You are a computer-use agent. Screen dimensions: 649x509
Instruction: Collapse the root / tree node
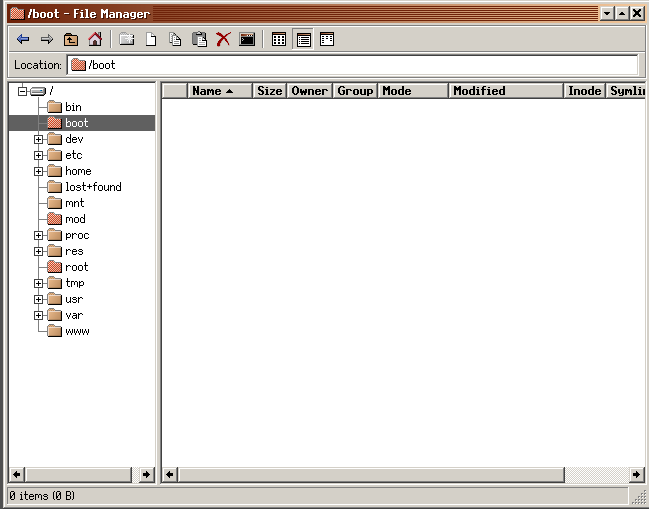(x=23, y=91)
